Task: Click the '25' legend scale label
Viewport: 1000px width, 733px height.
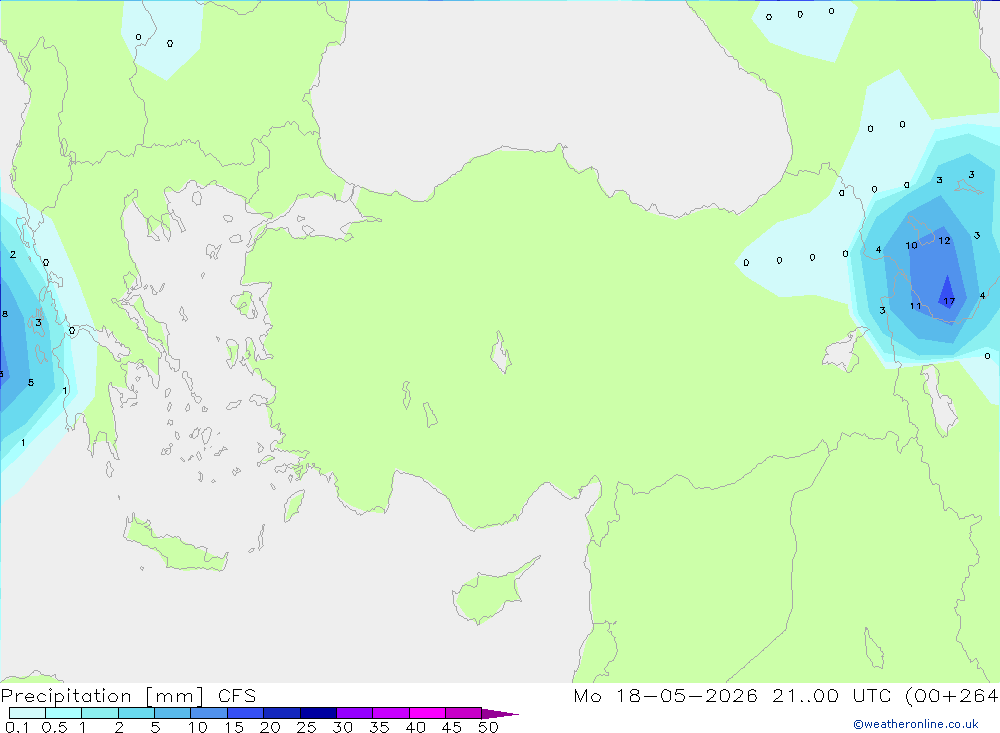Action: point(307,727)
